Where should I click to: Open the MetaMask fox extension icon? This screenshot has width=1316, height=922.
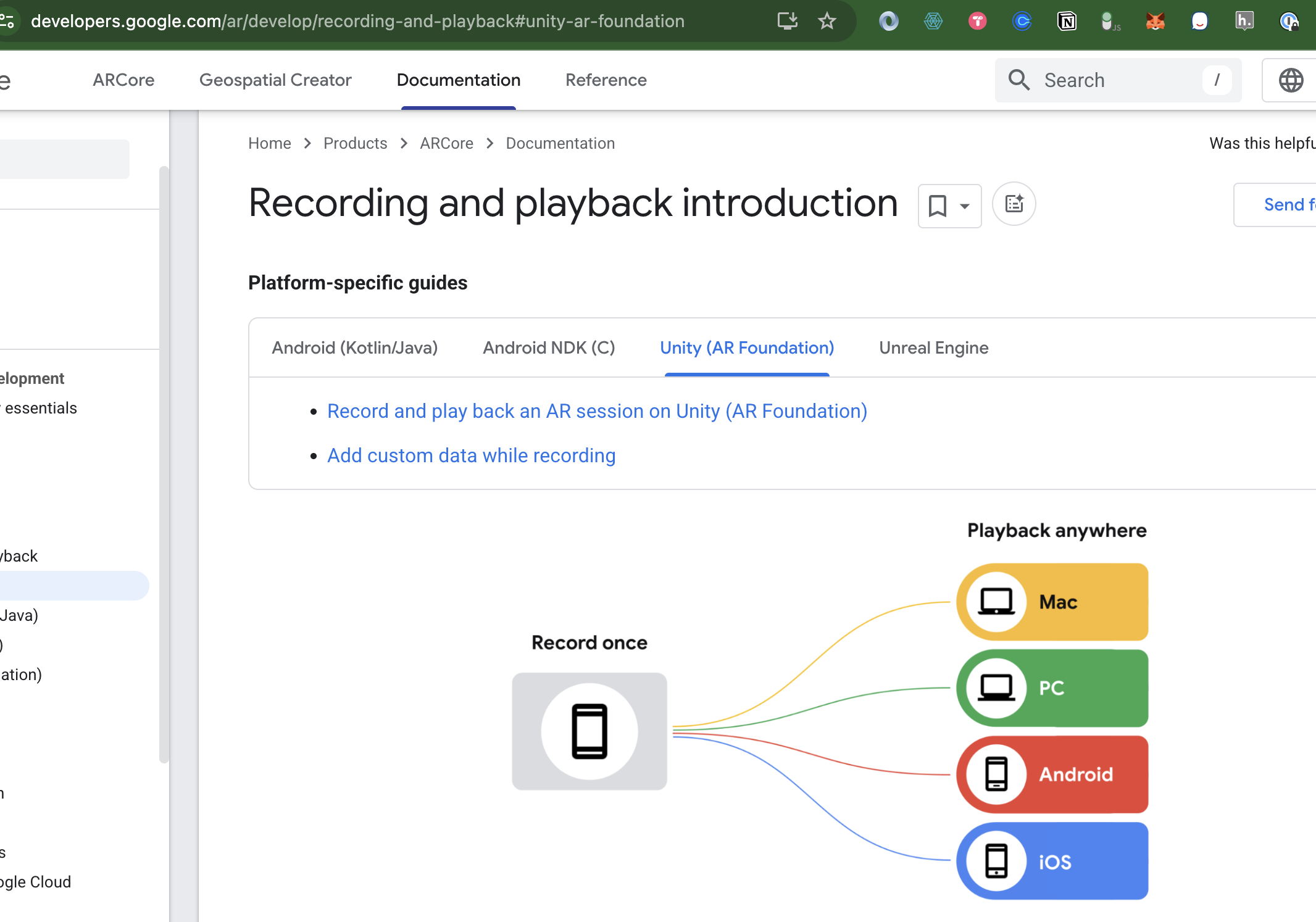1155,22
